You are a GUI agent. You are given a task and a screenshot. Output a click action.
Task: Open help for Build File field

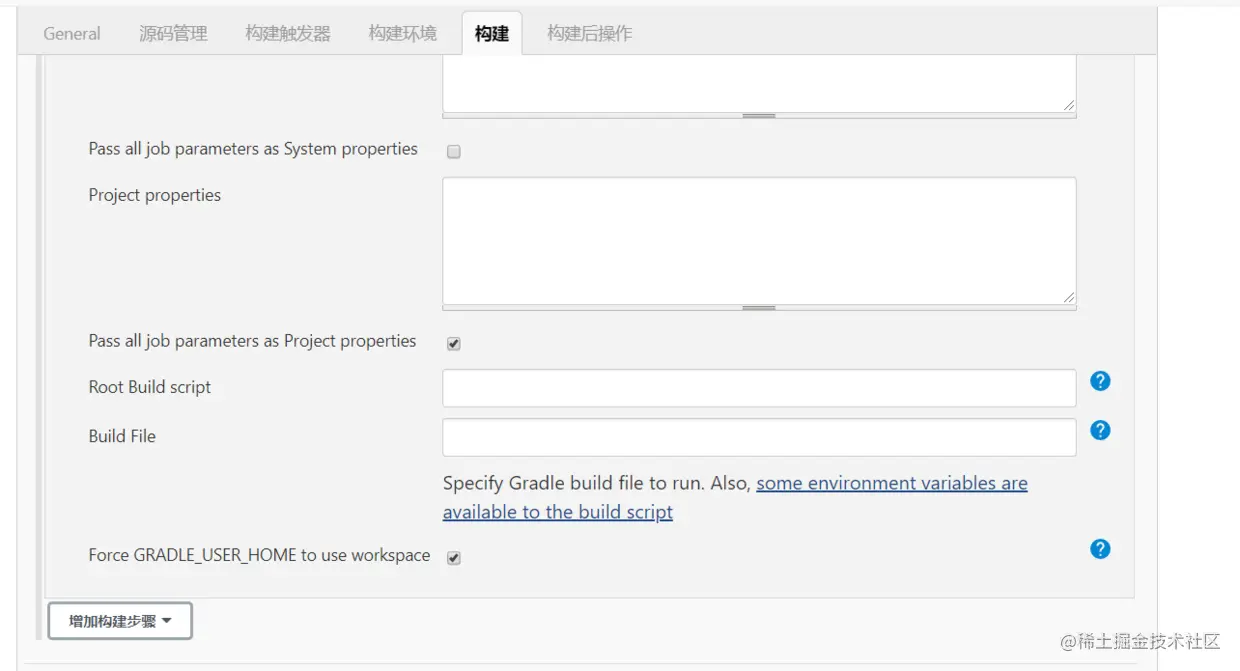tap(1100, 430)
